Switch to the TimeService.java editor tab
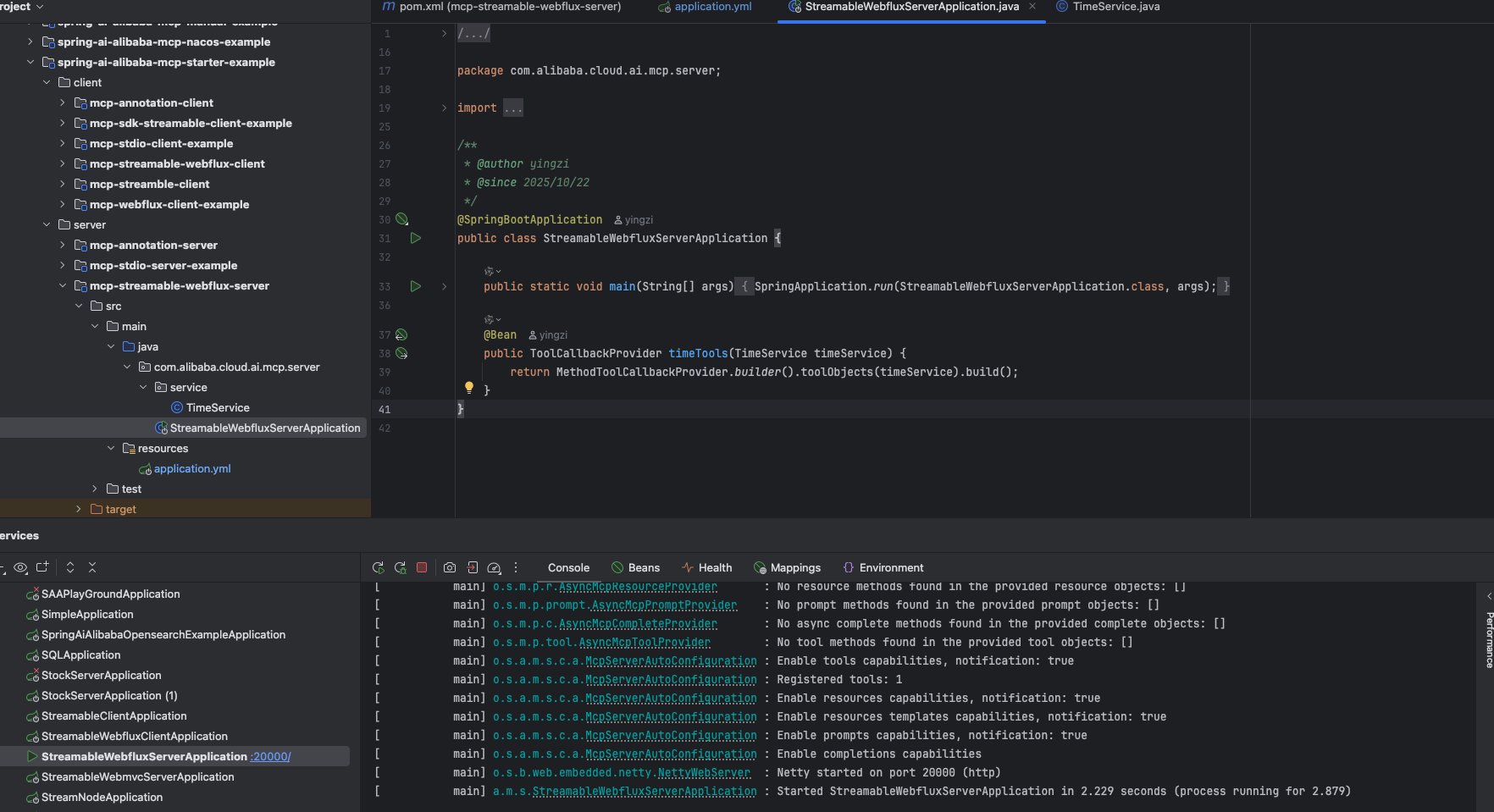Screen dimensions: 1494x812 [x=1115, y=7]
